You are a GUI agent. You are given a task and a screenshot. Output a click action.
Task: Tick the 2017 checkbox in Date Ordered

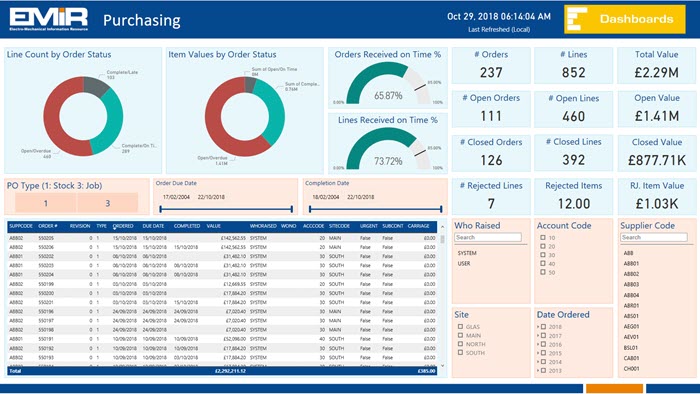[544, 336]
